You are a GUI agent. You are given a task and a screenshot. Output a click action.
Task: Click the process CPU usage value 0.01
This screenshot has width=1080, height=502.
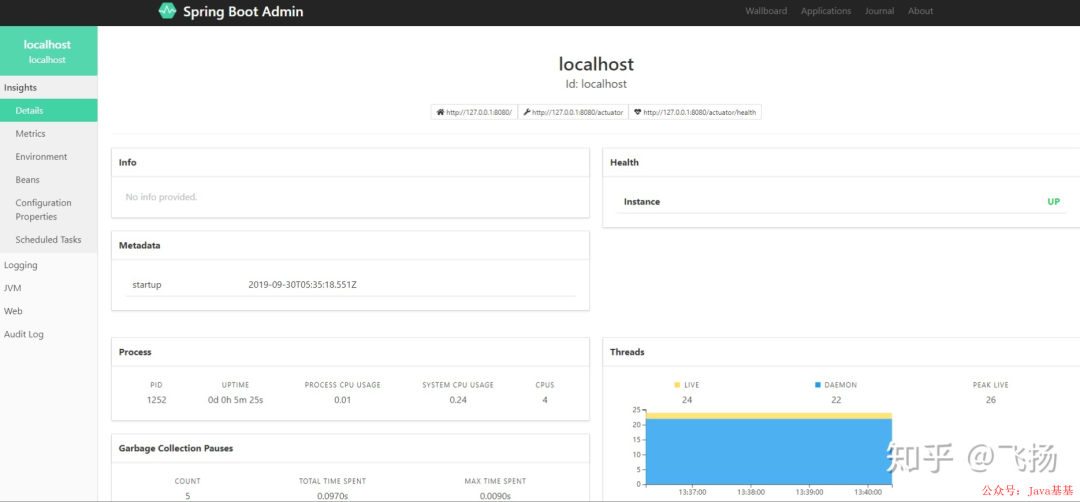pos(342,399)
